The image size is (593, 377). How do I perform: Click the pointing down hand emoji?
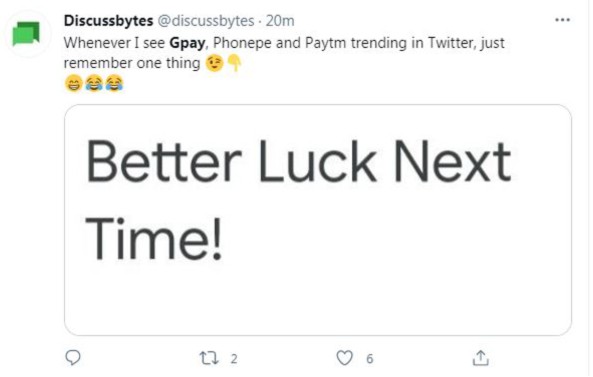[234, 63]
